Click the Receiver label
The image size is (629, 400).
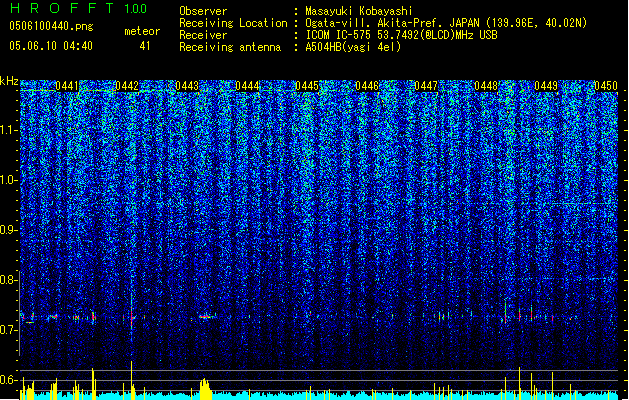(x=203, y=35)
